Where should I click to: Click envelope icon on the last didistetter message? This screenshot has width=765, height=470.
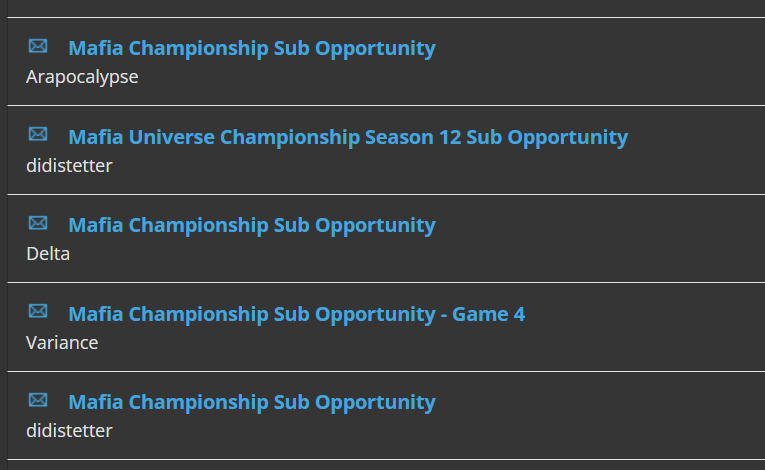(x=38, y=400)
